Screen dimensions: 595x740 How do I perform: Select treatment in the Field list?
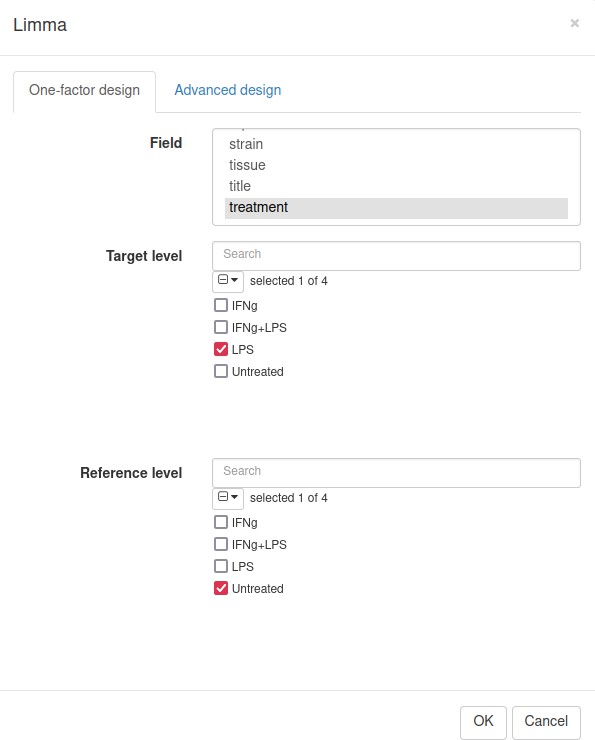pyautogui.click(x=396, y=208)
